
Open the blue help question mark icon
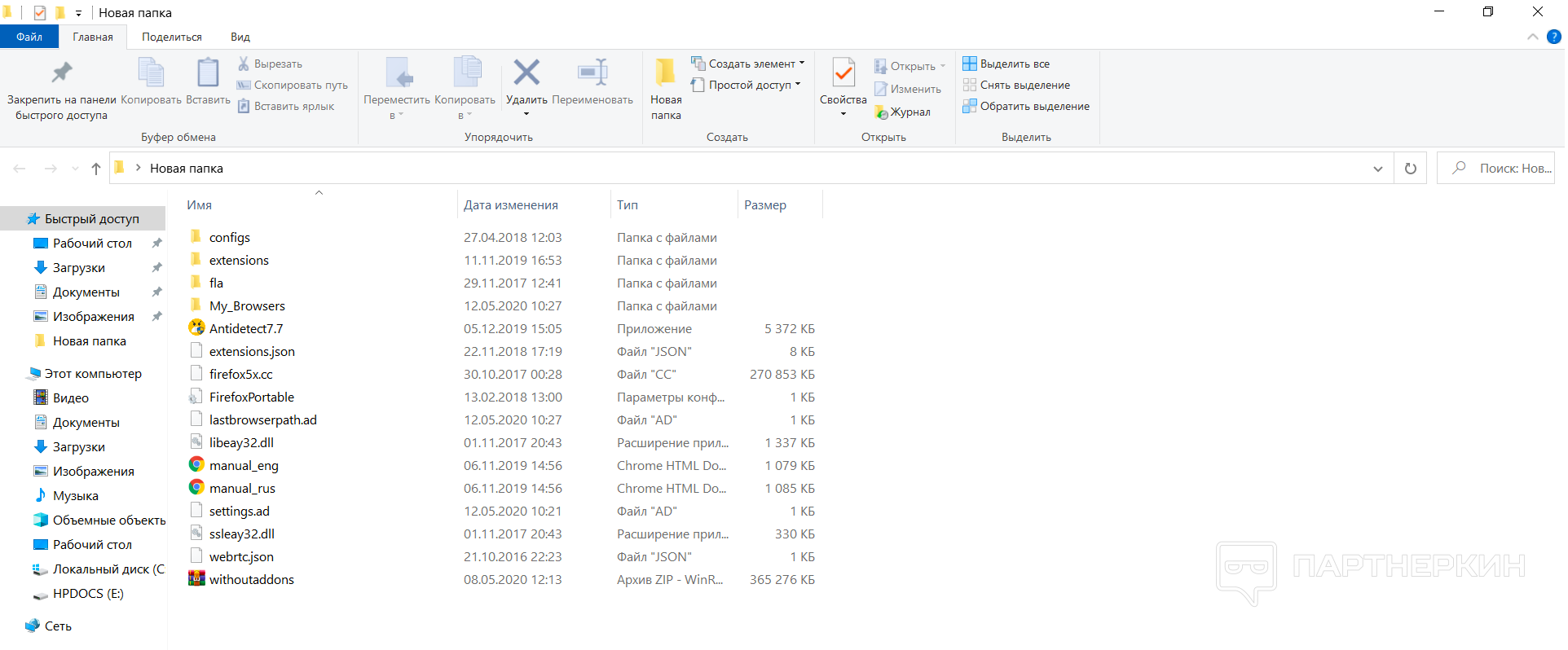point(1553,37)
